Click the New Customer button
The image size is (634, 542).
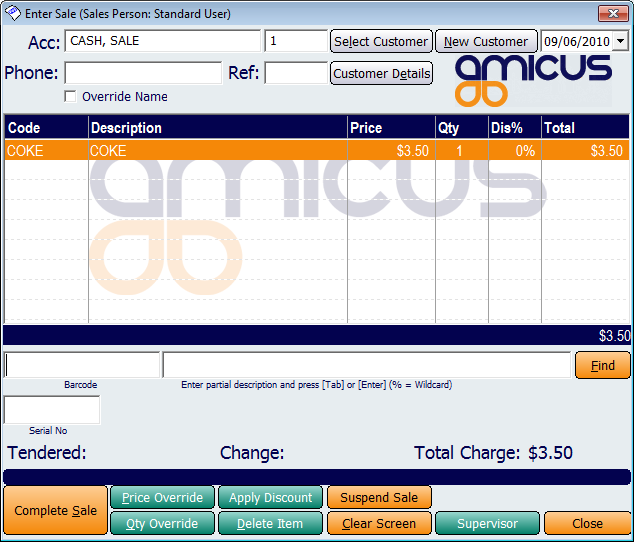(x=486, y=41)
